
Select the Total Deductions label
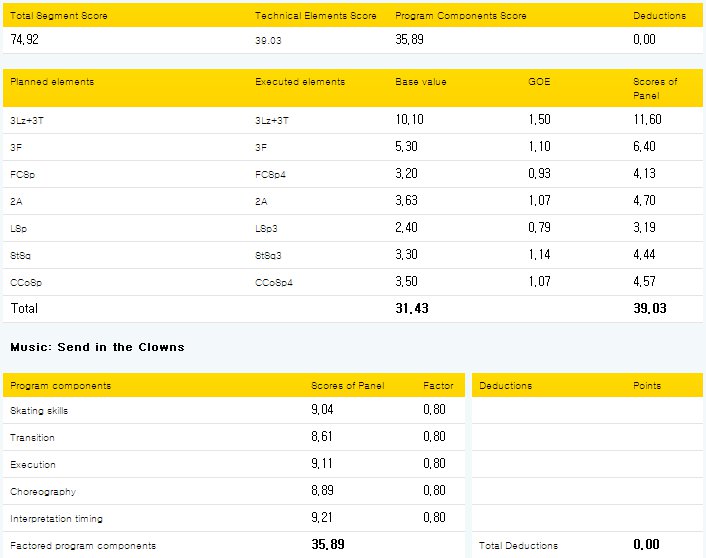(518, 546)
